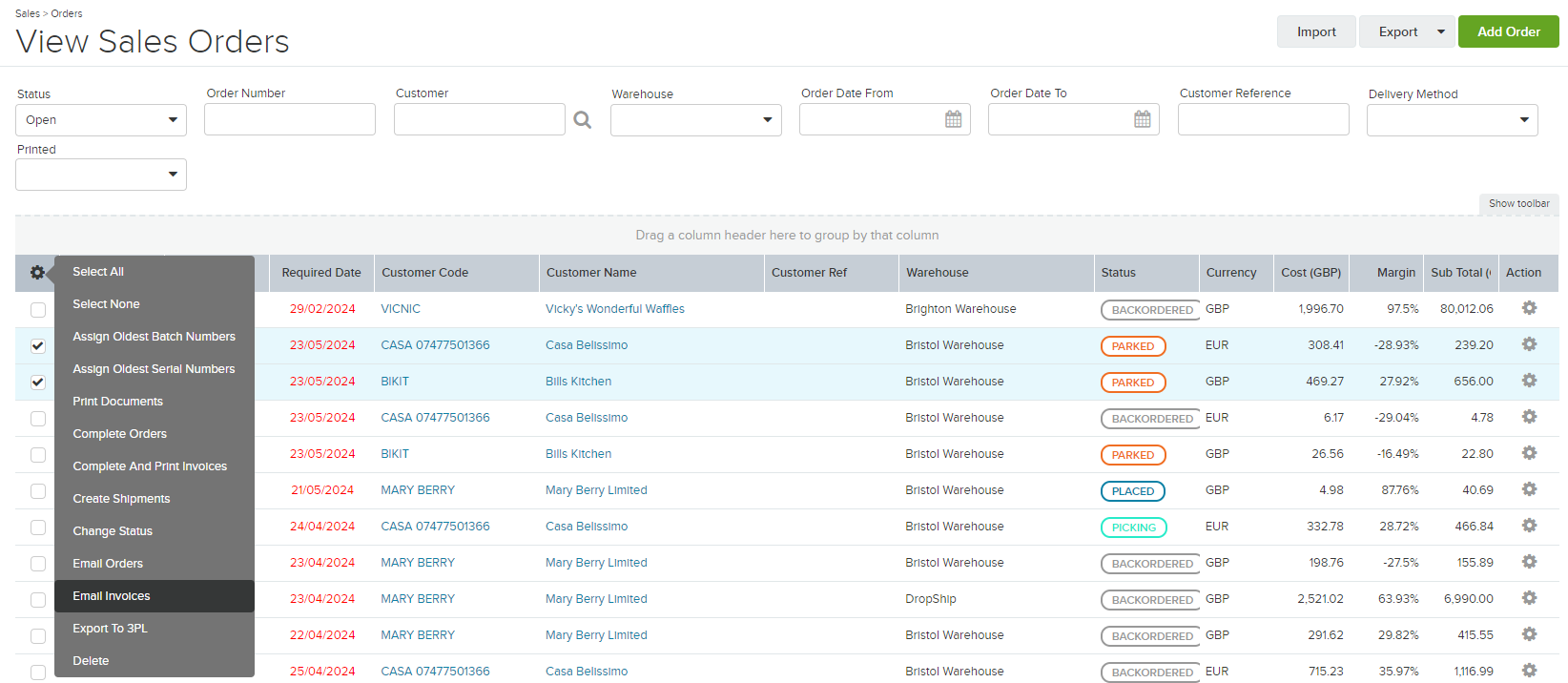
Task: Untick the checkbox for the 656.00 Bills Kitchen order
Action: click(x=38, y=383)
